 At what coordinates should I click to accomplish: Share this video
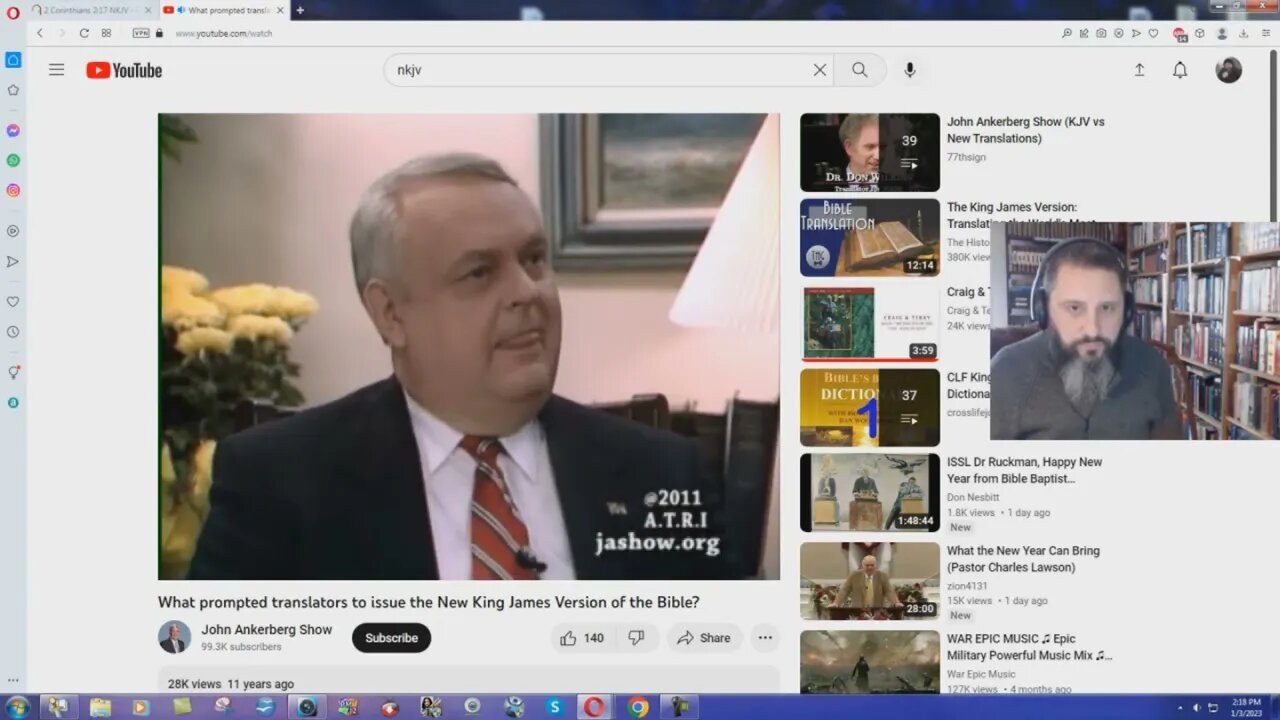[705, 638]
